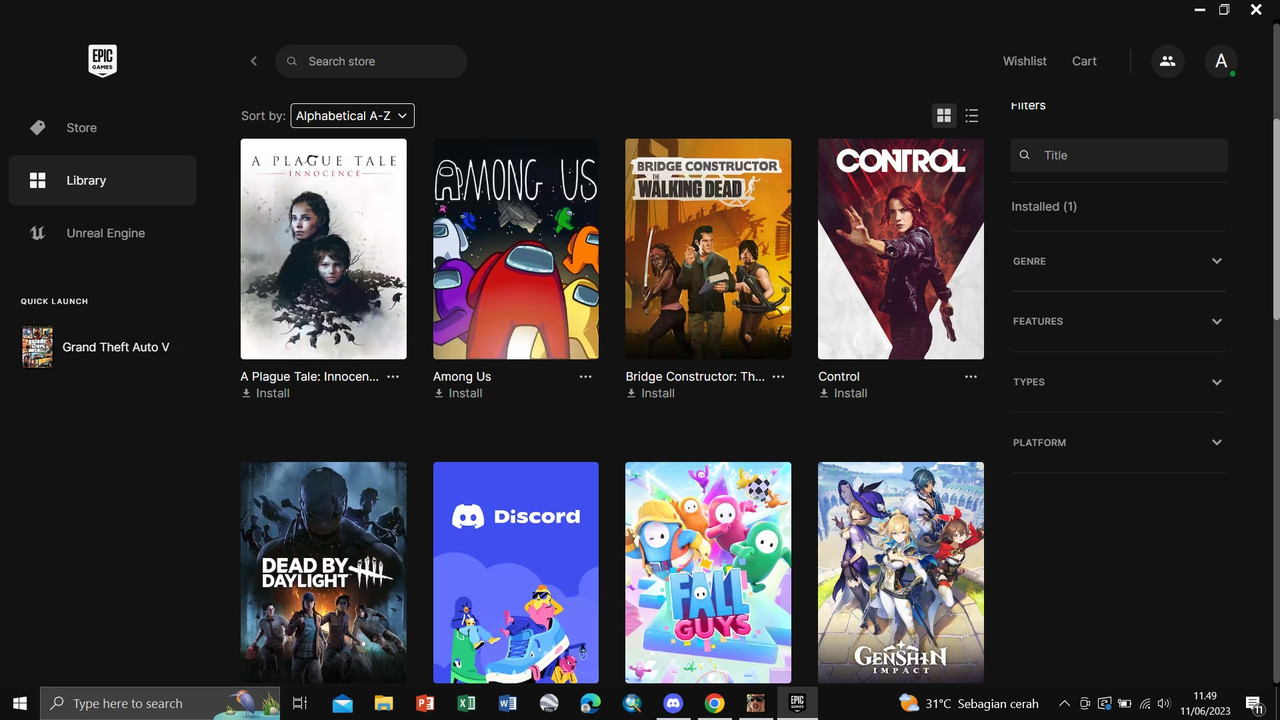Open the Windows Start menu
This screenshot has width=1280, height=720.
tap(19, 703)
